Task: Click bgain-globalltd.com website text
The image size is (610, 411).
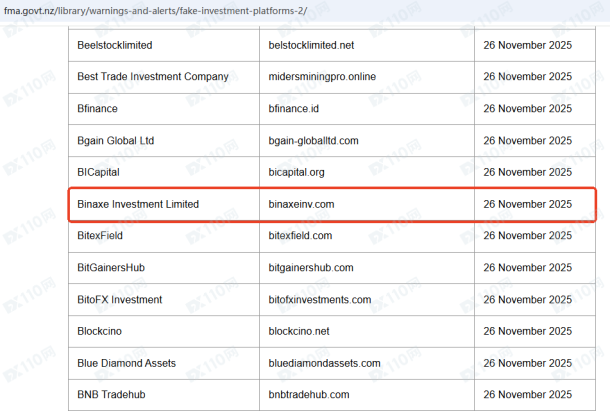Action: pos(327,141)
